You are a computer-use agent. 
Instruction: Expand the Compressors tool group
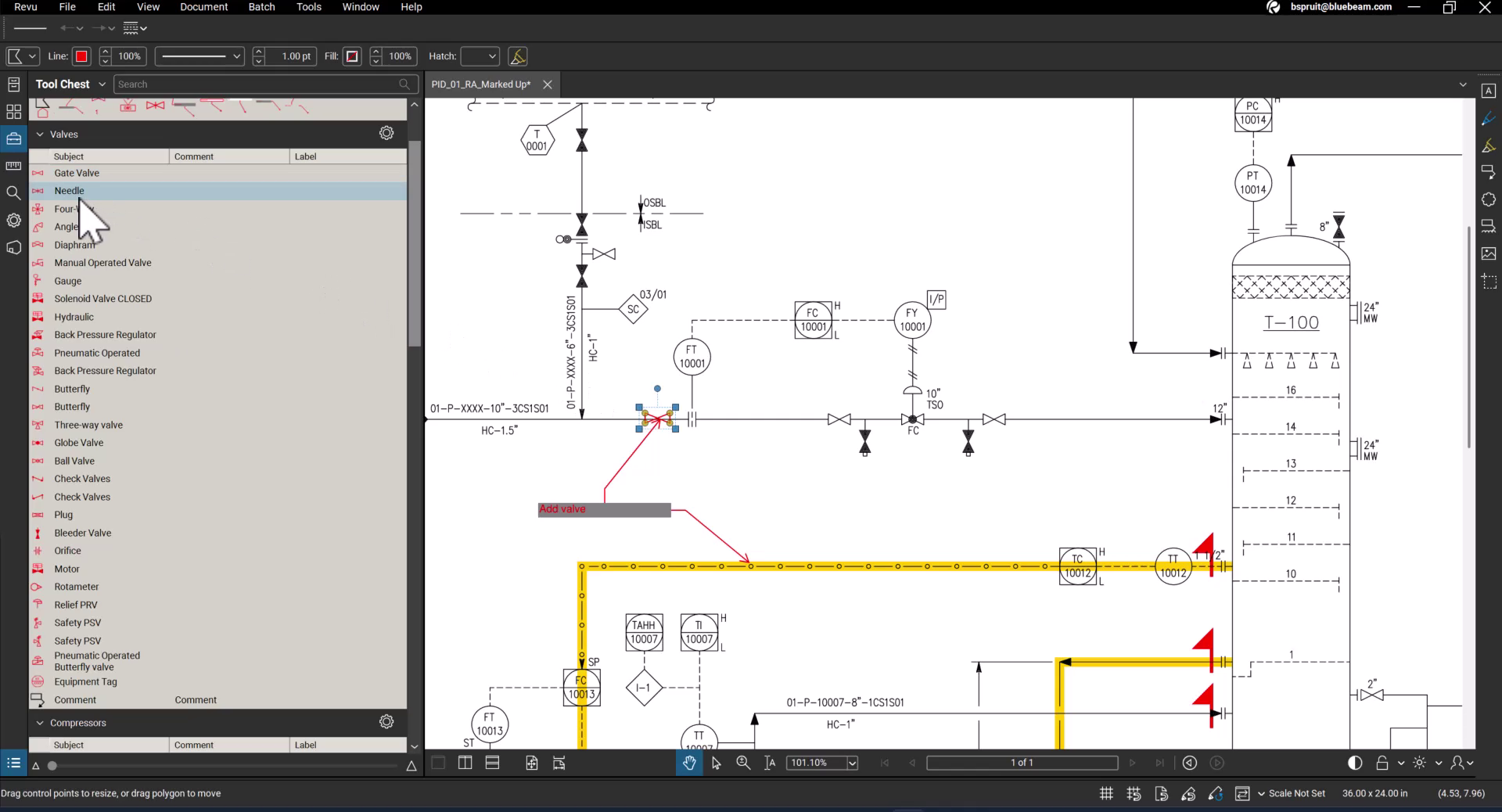click(x=41, y=723)
